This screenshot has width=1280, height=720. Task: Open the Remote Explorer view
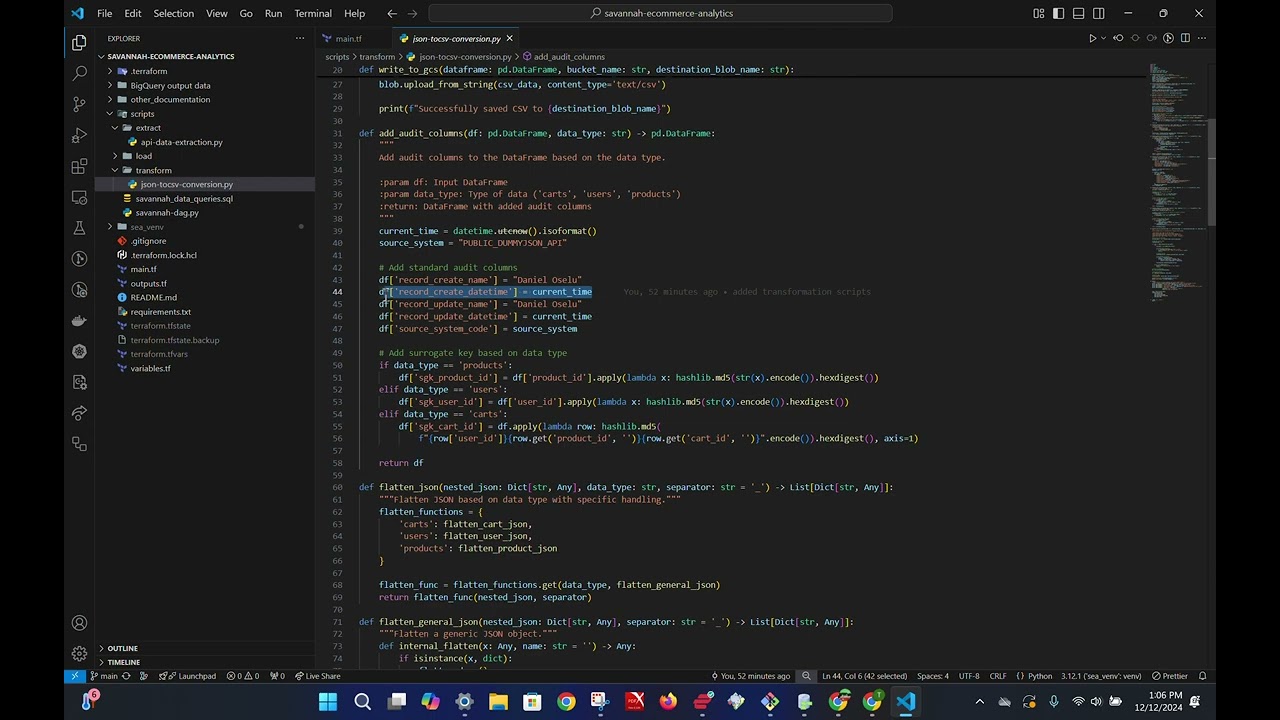79,197
